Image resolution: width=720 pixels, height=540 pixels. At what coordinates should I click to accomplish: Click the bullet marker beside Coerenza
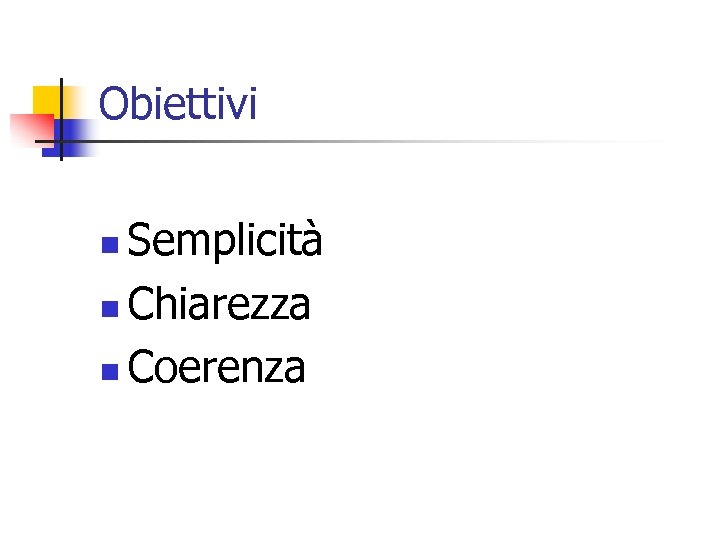pos(108,372)
